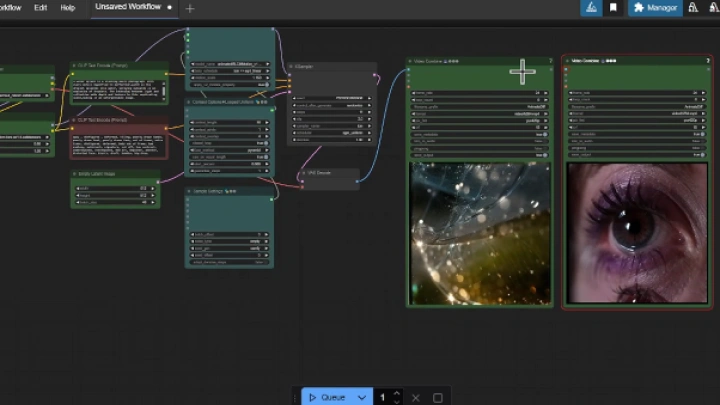This screenshot has height=405, width=720.
Task: Collapse the Context Options Looped Uniform node
Action: 188,102
